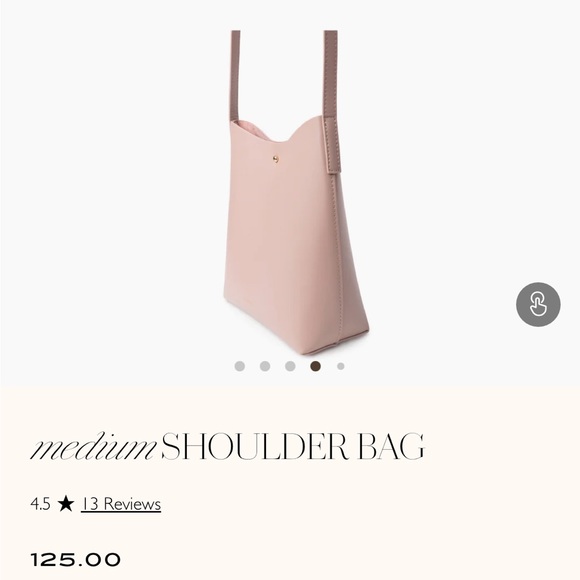Click the black star rating icon
Image resolution: width=580 pixels, height=580 pixels.
(66, 503)
